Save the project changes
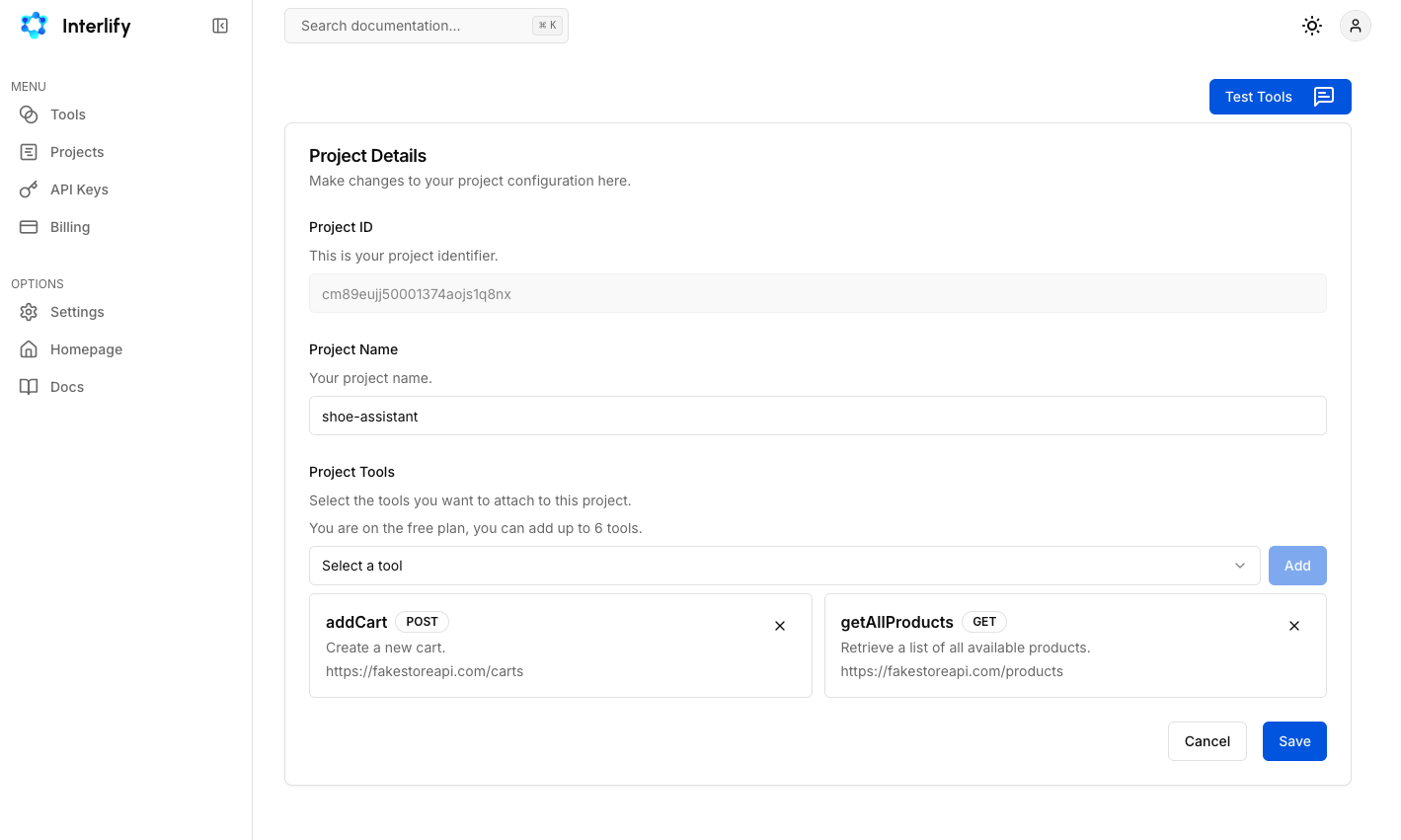The height and width of the screenshot is (840, 1401). (1293, 741)
